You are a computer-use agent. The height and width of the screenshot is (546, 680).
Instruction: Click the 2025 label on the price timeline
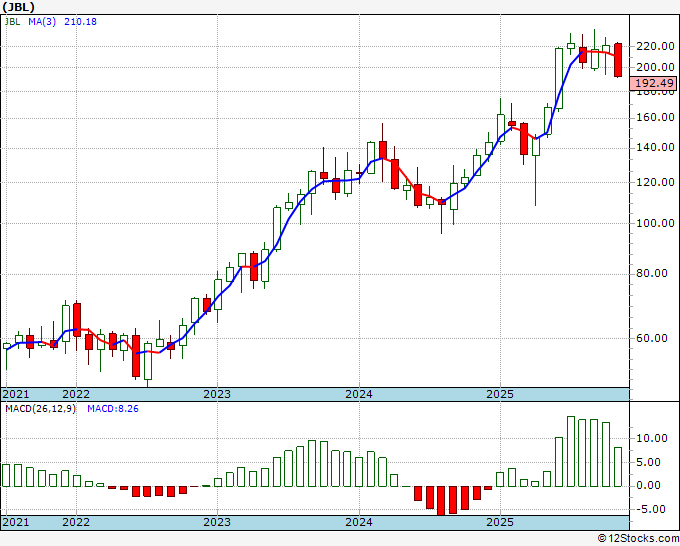(500, 394)
